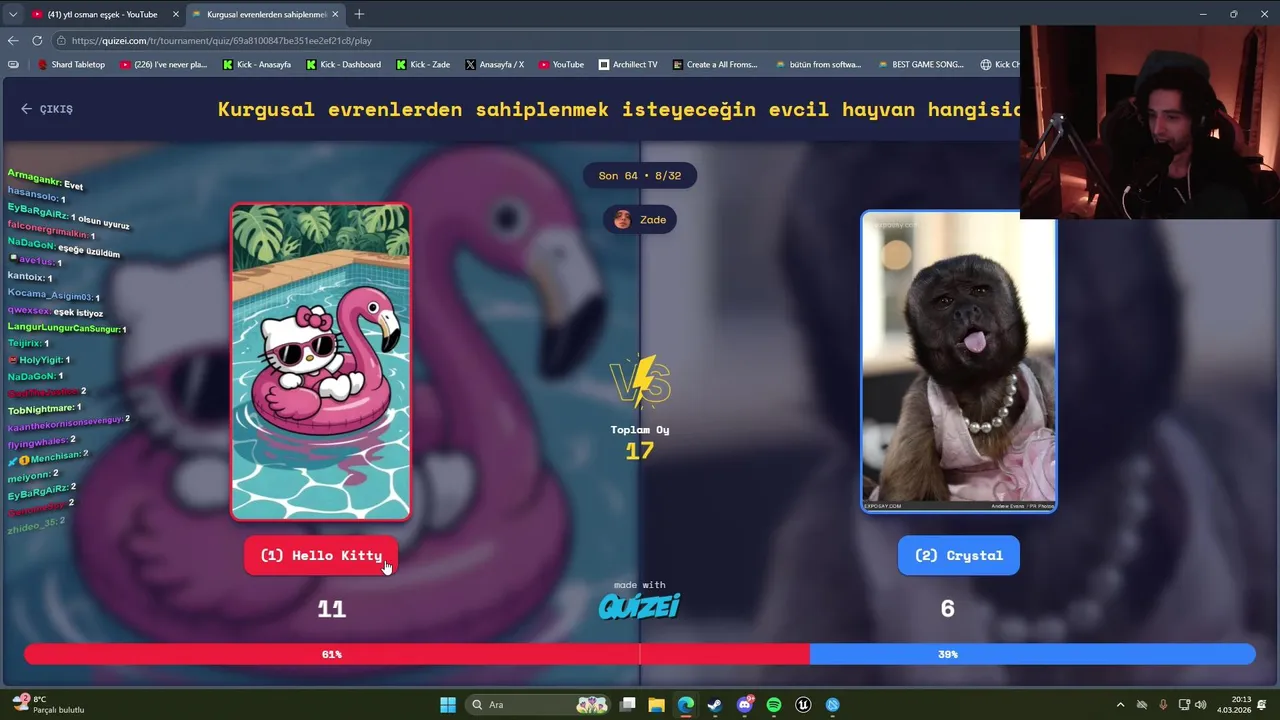Close the YouTube browser tab
This screenshot has height=720, width=1280.
(x=176, y=14)
